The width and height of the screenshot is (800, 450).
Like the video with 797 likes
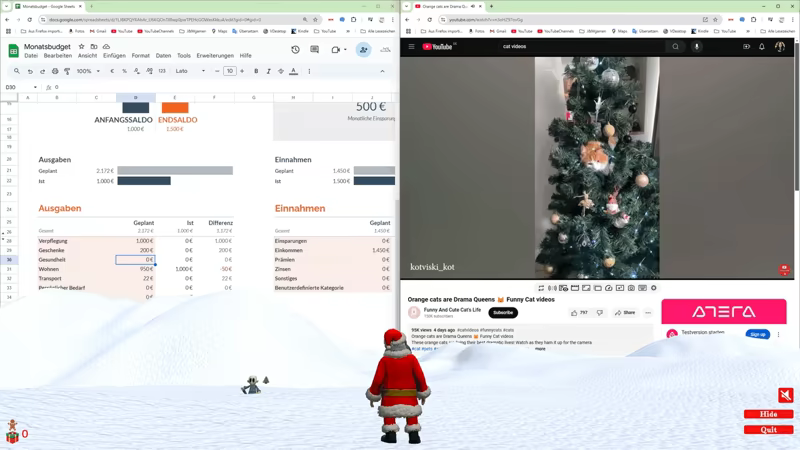point(580,313)
